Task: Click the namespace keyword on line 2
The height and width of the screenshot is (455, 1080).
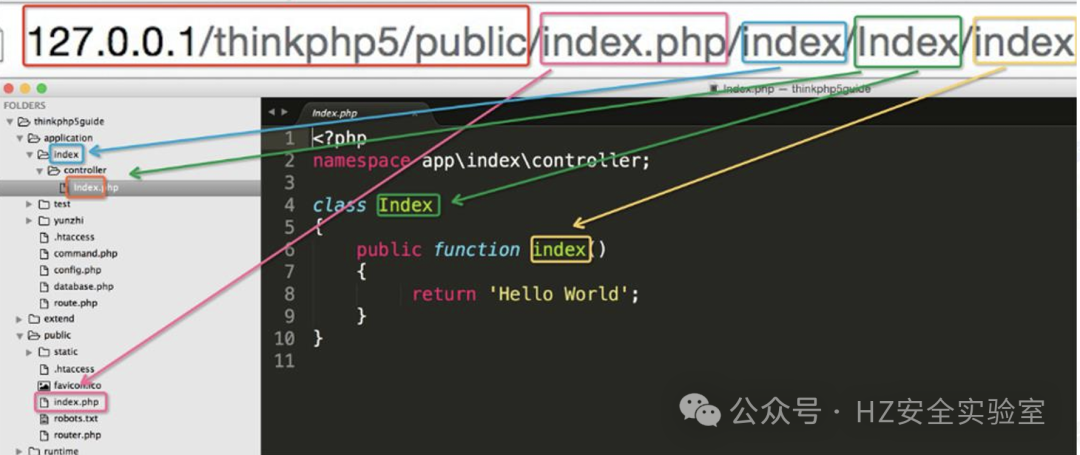Action: coord(362,161)
